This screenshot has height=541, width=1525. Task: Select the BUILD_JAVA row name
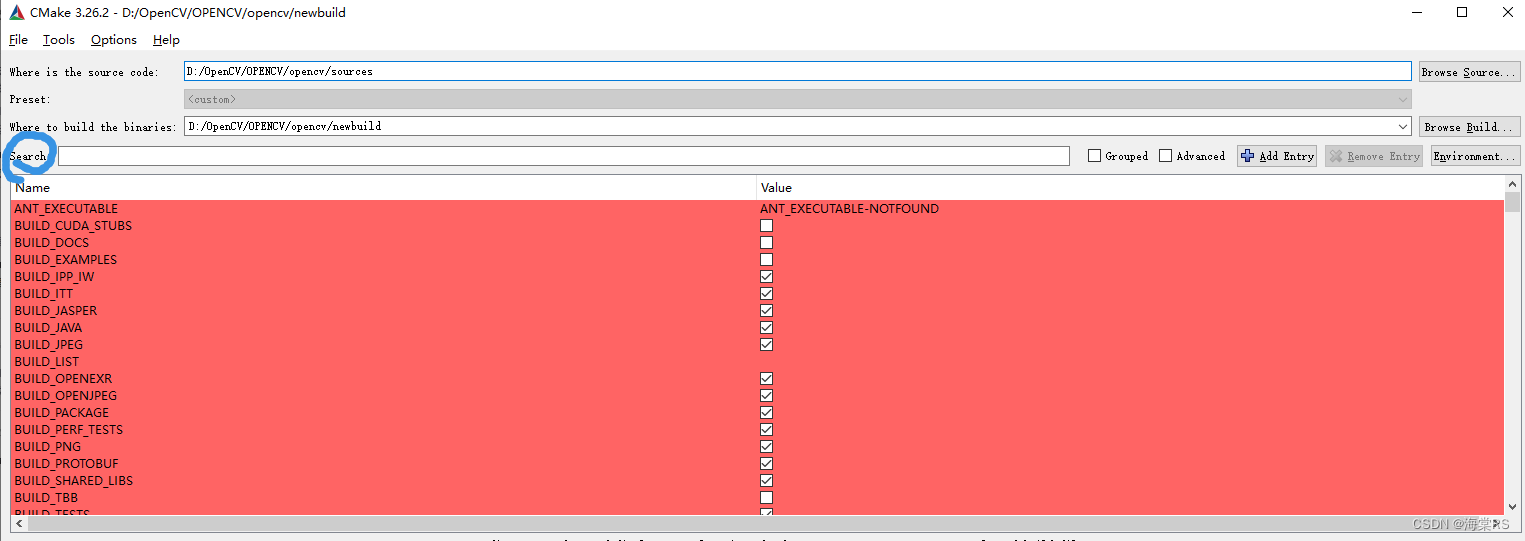click(49, 328)
